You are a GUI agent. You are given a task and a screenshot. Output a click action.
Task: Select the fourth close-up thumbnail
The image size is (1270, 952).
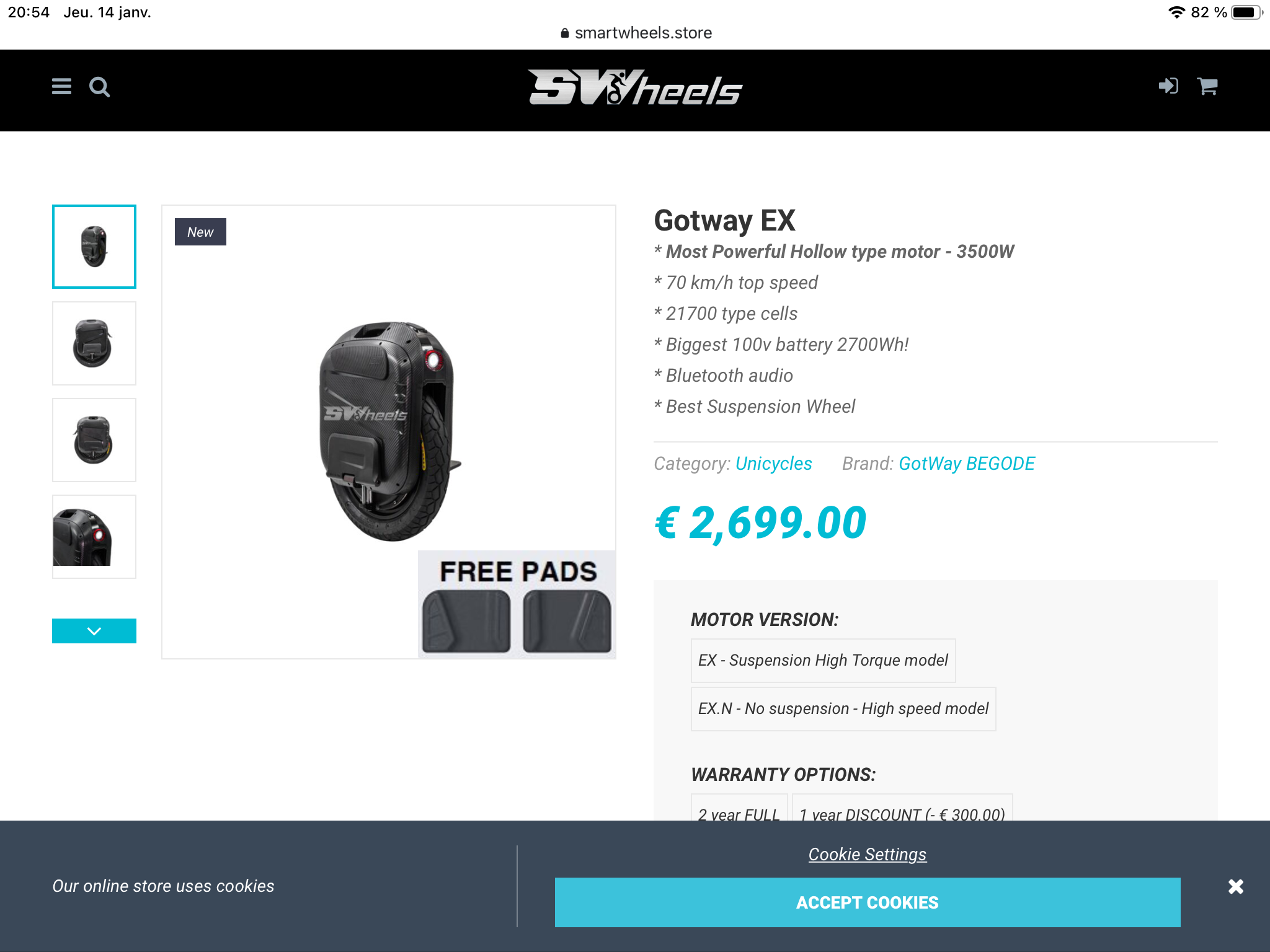click(94, 537)
